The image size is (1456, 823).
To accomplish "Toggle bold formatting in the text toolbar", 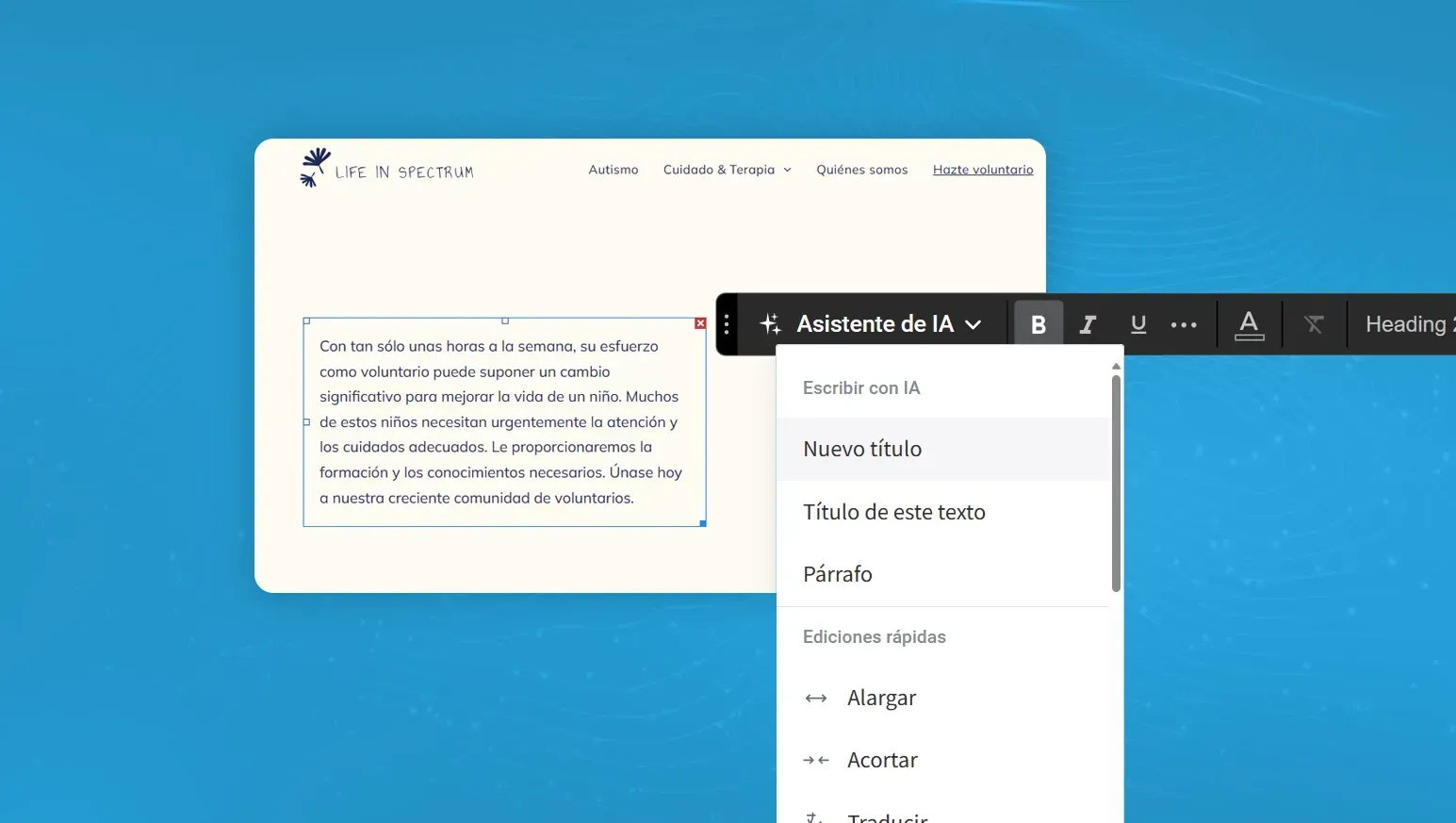I will click(x=1039, y=324).
